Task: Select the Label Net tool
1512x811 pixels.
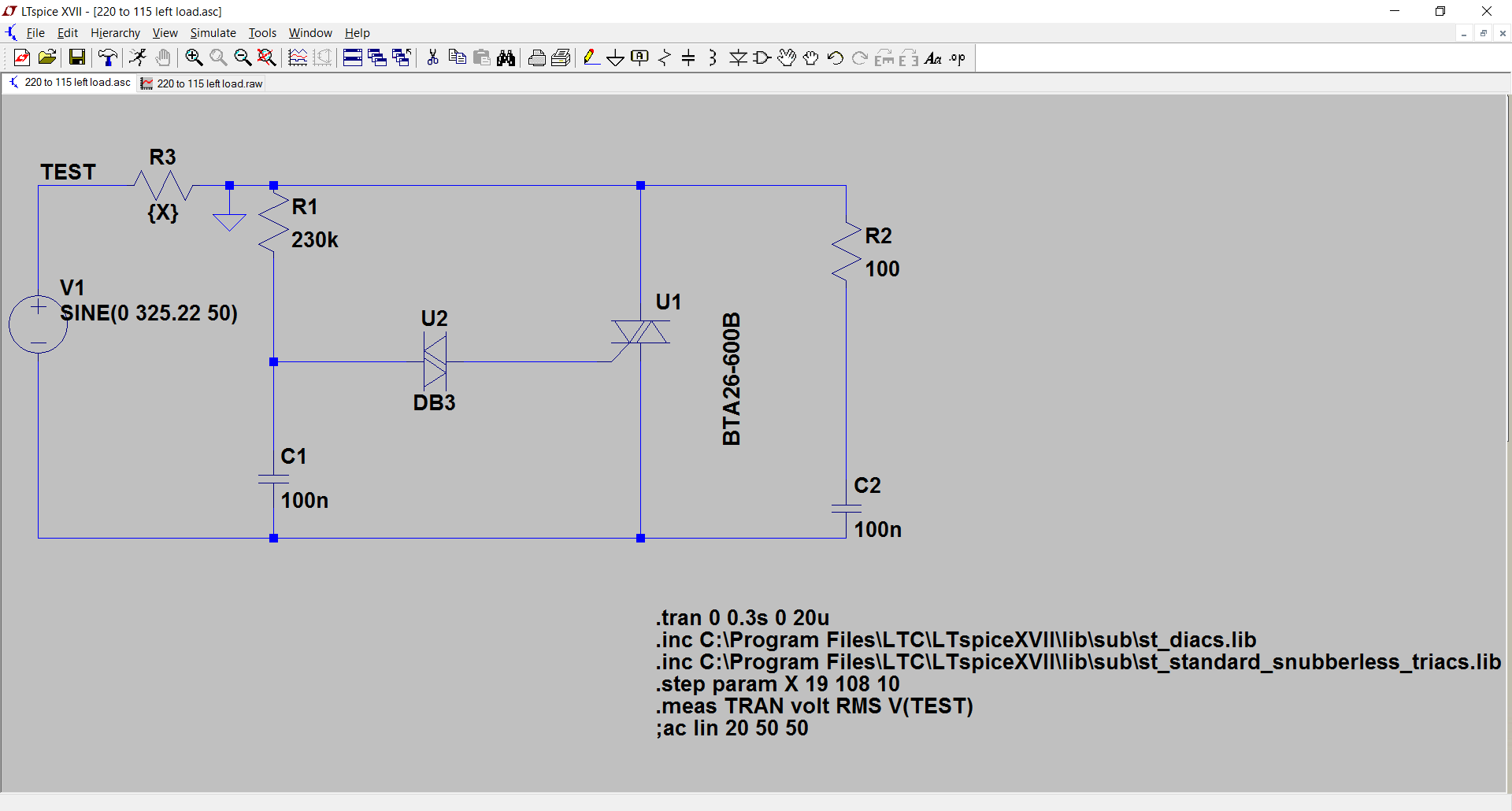Action: 639,57
